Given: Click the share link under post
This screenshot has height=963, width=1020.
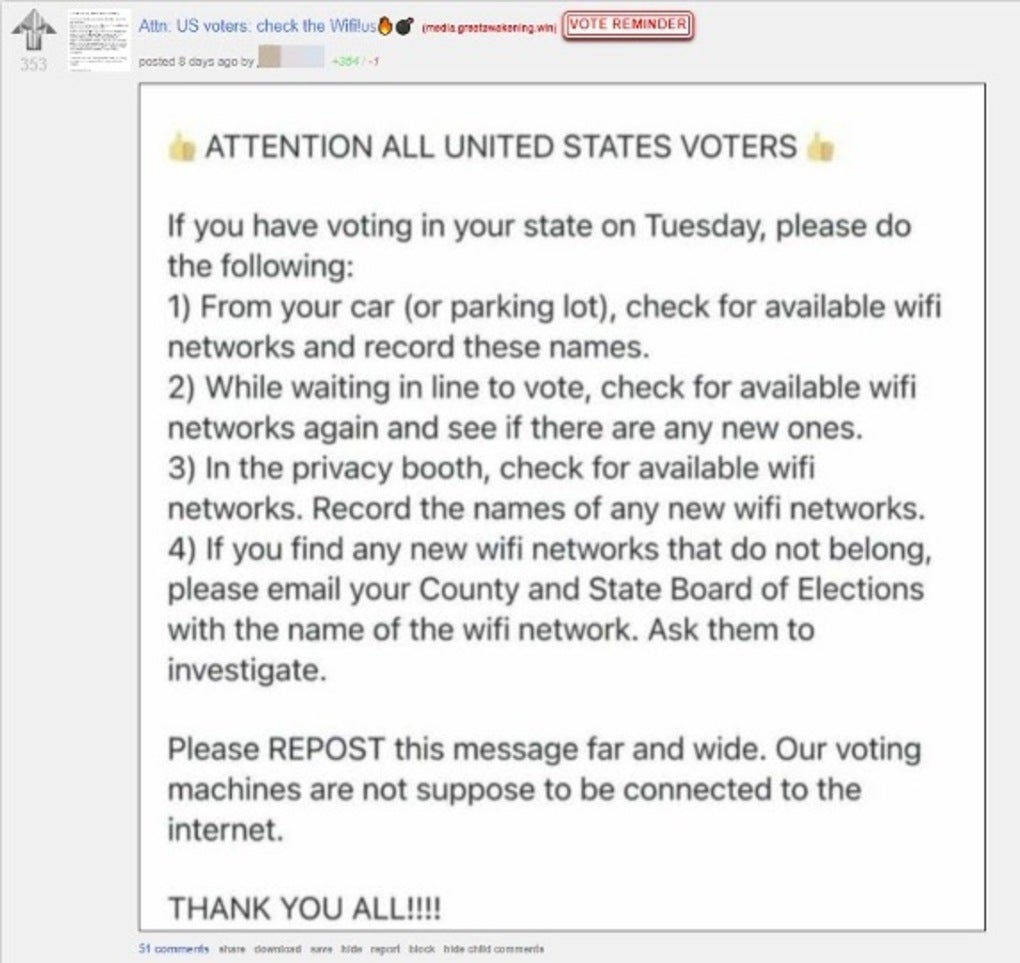Looking at the screenshot, I should pos(232,949).
